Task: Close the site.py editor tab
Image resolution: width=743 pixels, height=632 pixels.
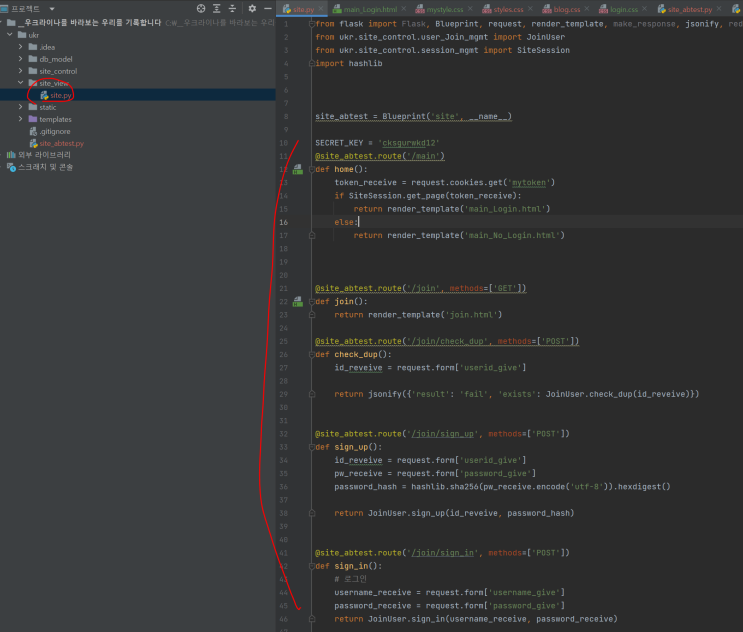Action: [320, 9]
